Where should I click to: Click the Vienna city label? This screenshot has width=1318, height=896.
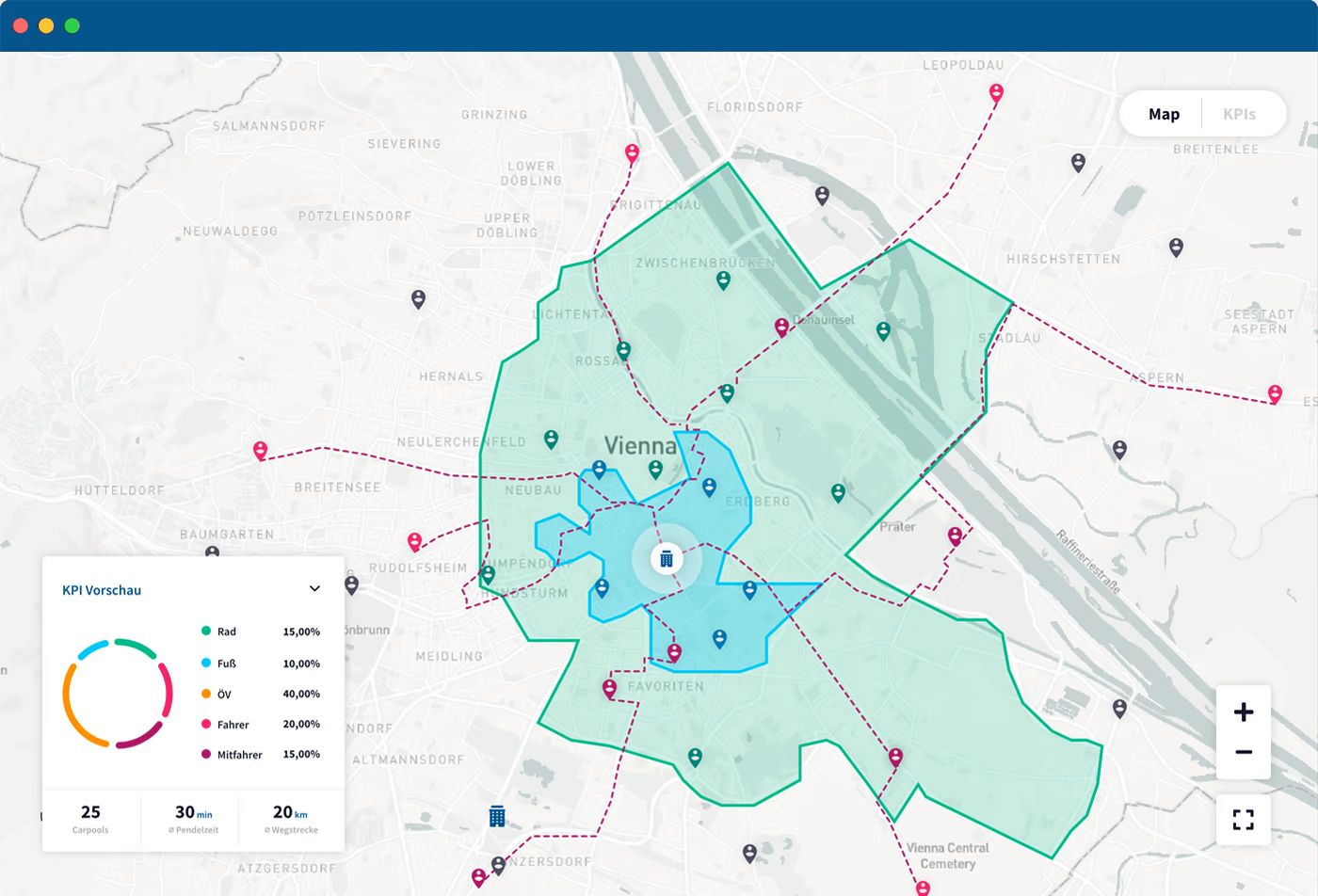(640, 445)
